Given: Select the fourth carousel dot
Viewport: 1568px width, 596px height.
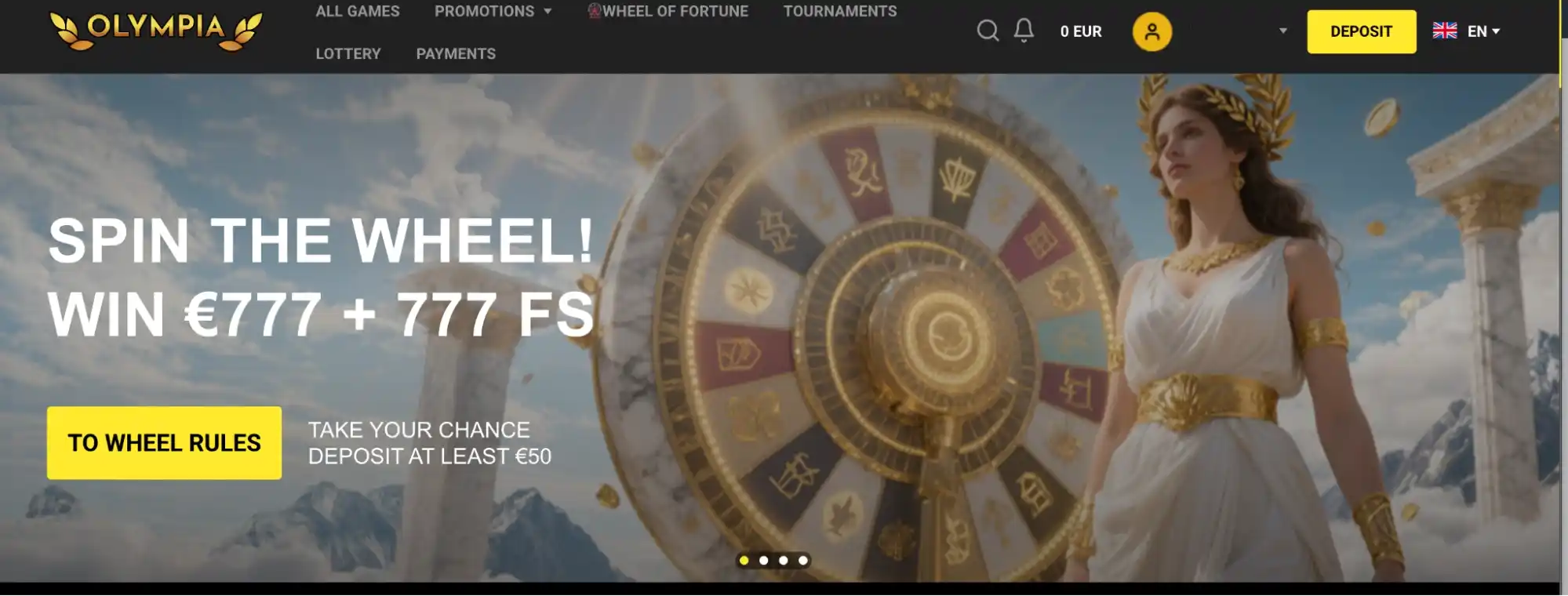Looking at the screenshot, I should [x=802, y=560].
